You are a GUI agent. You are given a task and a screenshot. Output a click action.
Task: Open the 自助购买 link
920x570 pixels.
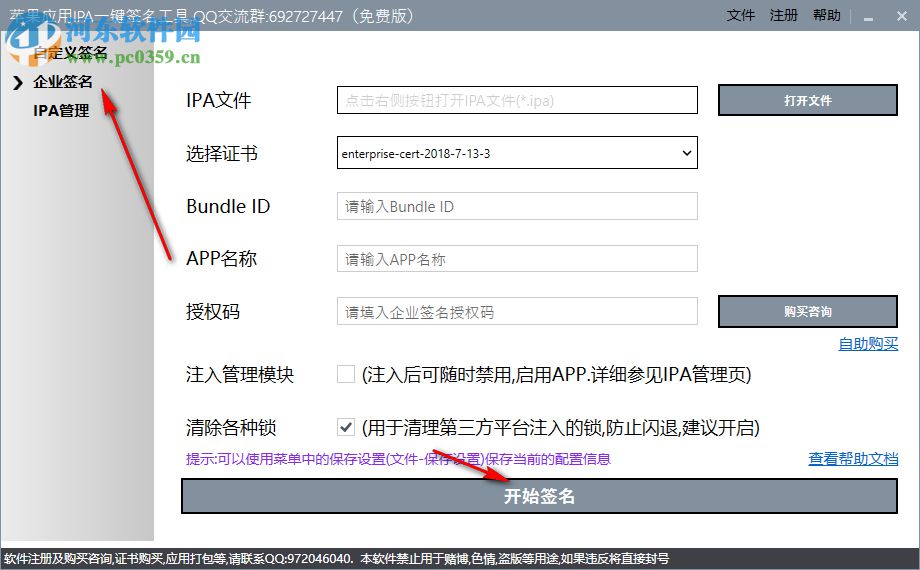(868, 344)
